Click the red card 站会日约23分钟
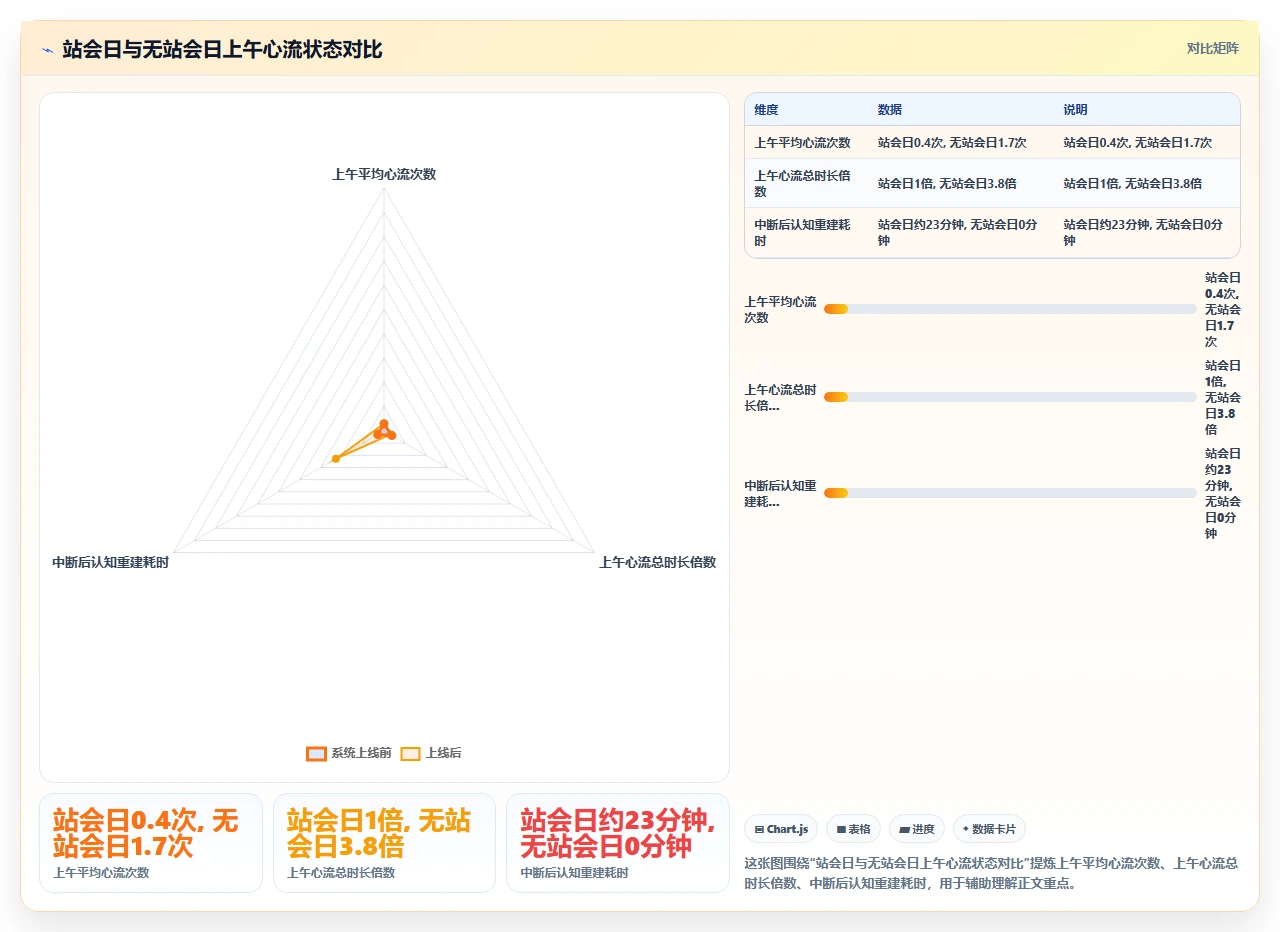 pos(618,842)
